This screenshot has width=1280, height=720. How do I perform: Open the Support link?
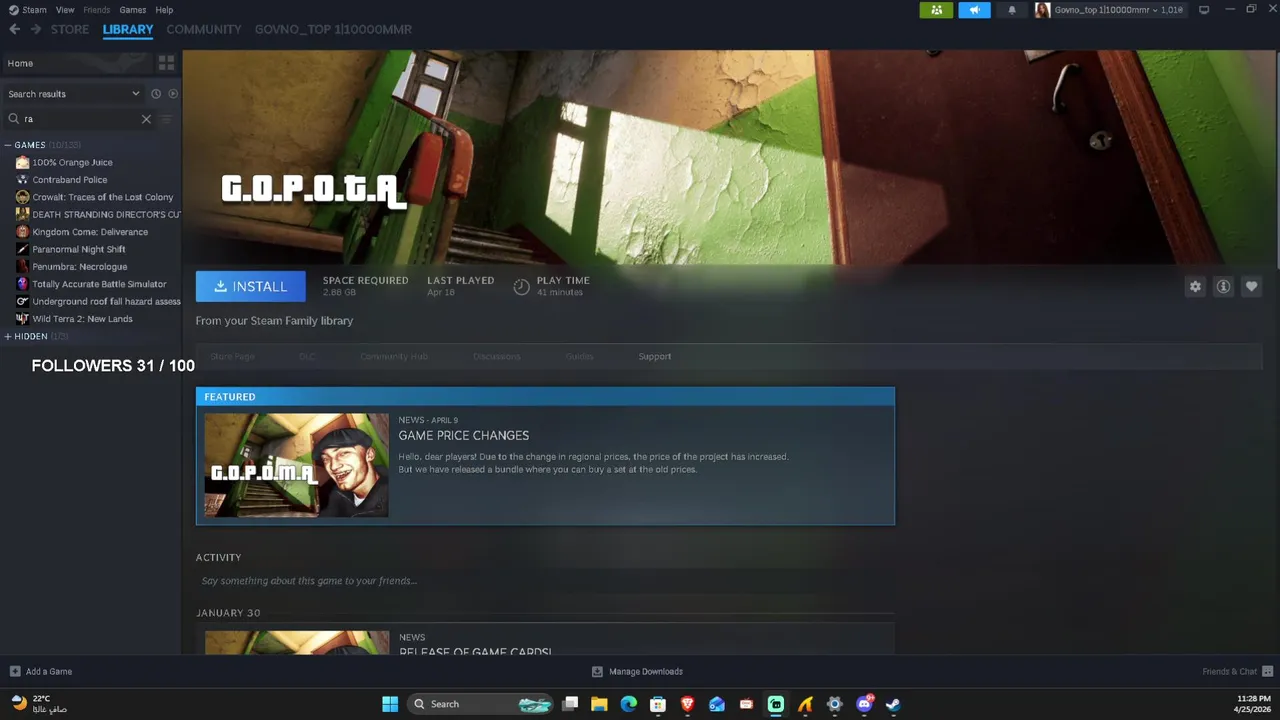coord(655,356)
